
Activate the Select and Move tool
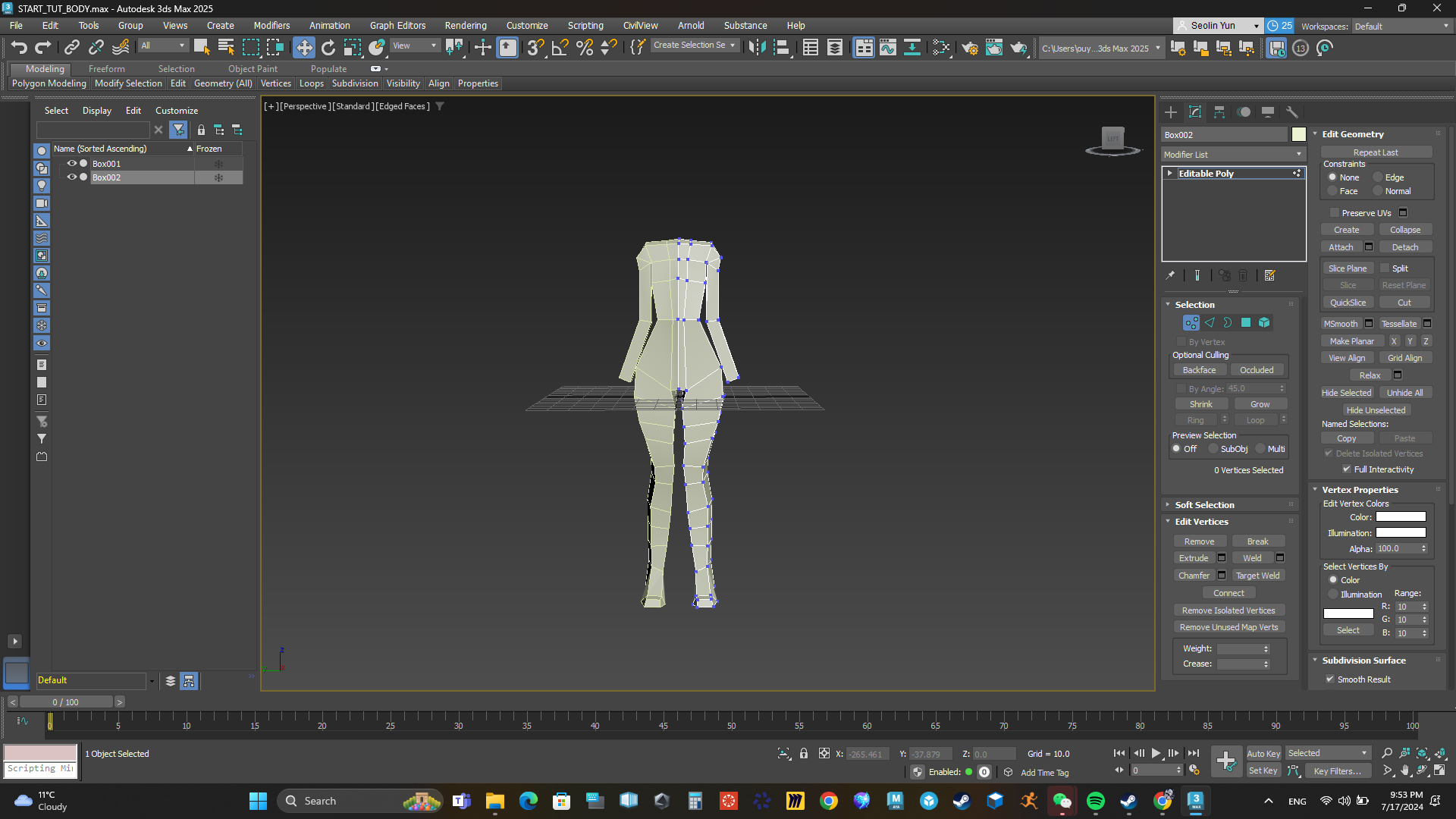tap(304, 48)
